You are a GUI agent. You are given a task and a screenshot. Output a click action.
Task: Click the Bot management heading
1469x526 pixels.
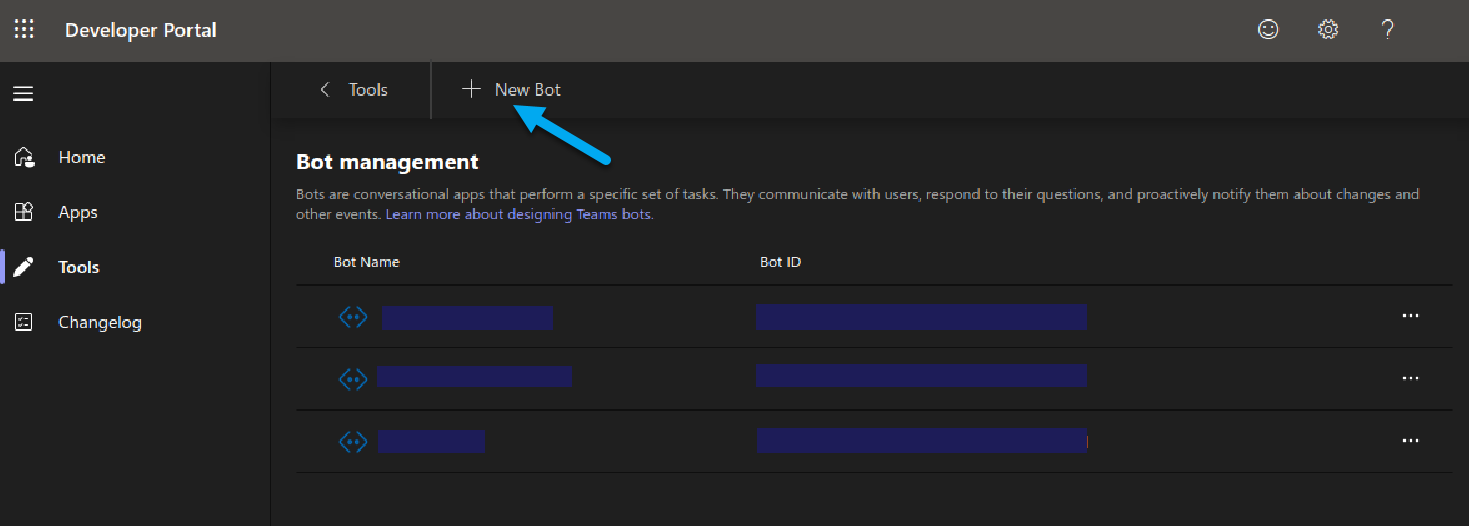coord(388,161)
